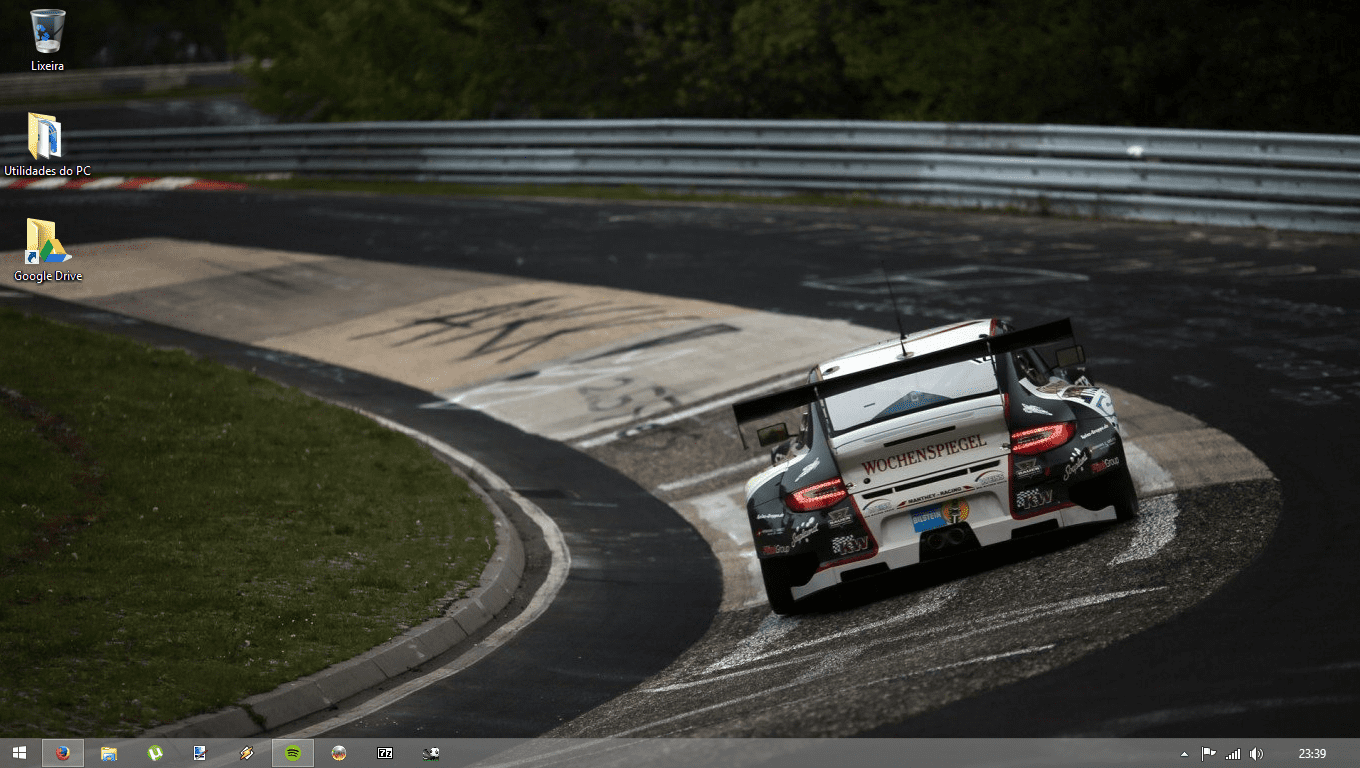This screenshot has height=768, width=1360.
Task: Launch uTorrent from the taskbar
Action: 155,753
